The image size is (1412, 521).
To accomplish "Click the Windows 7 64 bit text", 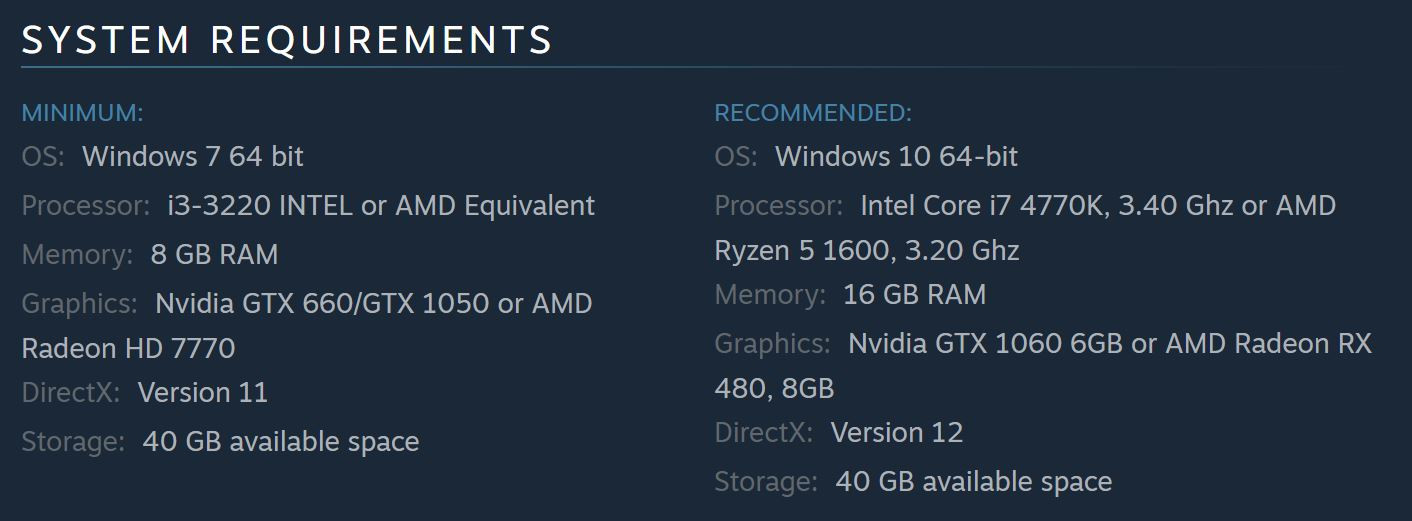I will pos(193,157).
